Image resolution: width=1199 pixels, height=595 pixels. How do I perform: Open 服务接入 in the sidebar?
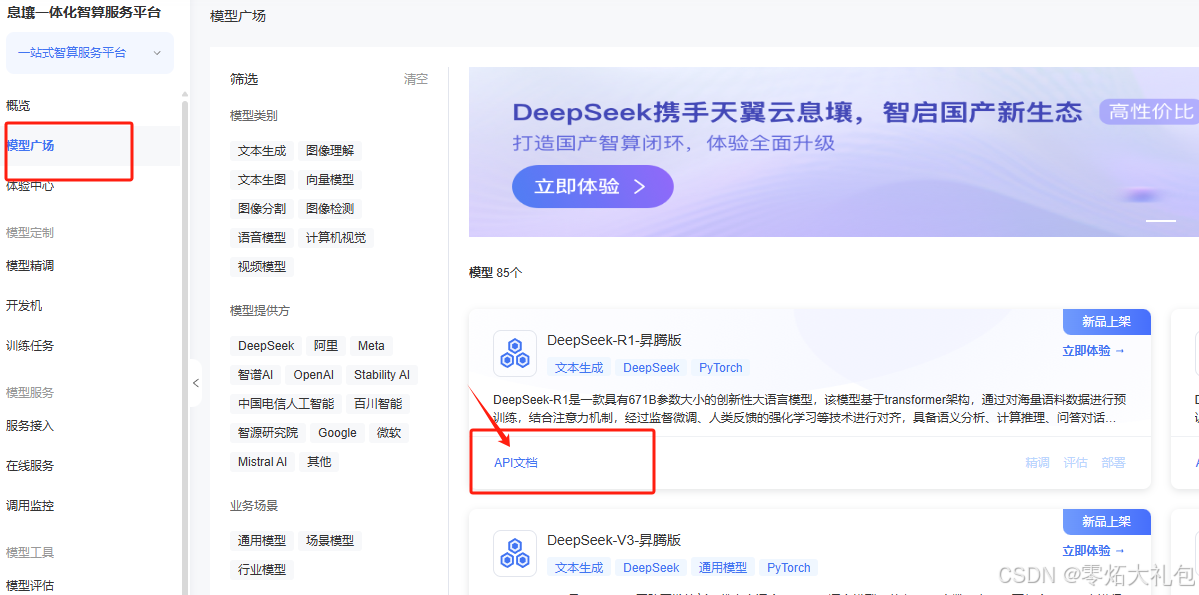click(31, 425)
